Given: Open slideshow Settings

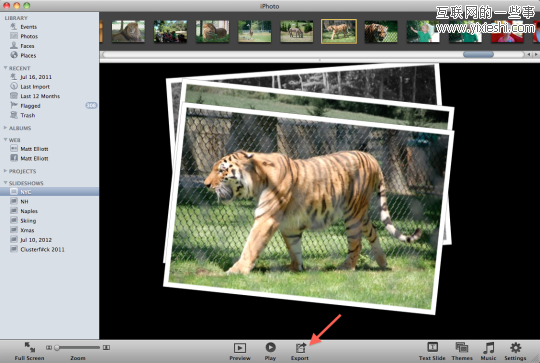Looking at the screenshot, I should [x=515, y=351].
